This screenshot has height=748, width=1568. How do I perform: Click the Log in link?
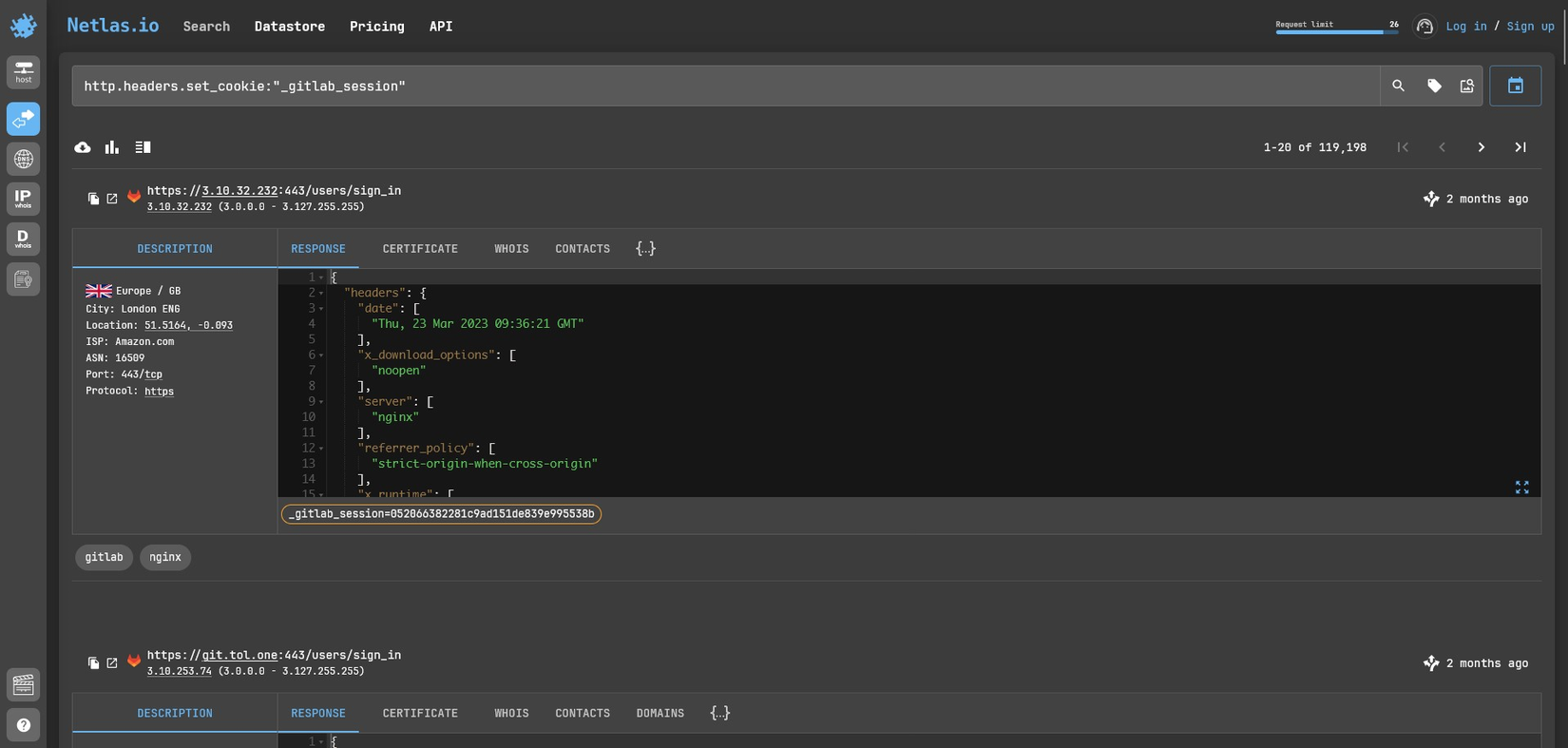(x=1465, y=27)
